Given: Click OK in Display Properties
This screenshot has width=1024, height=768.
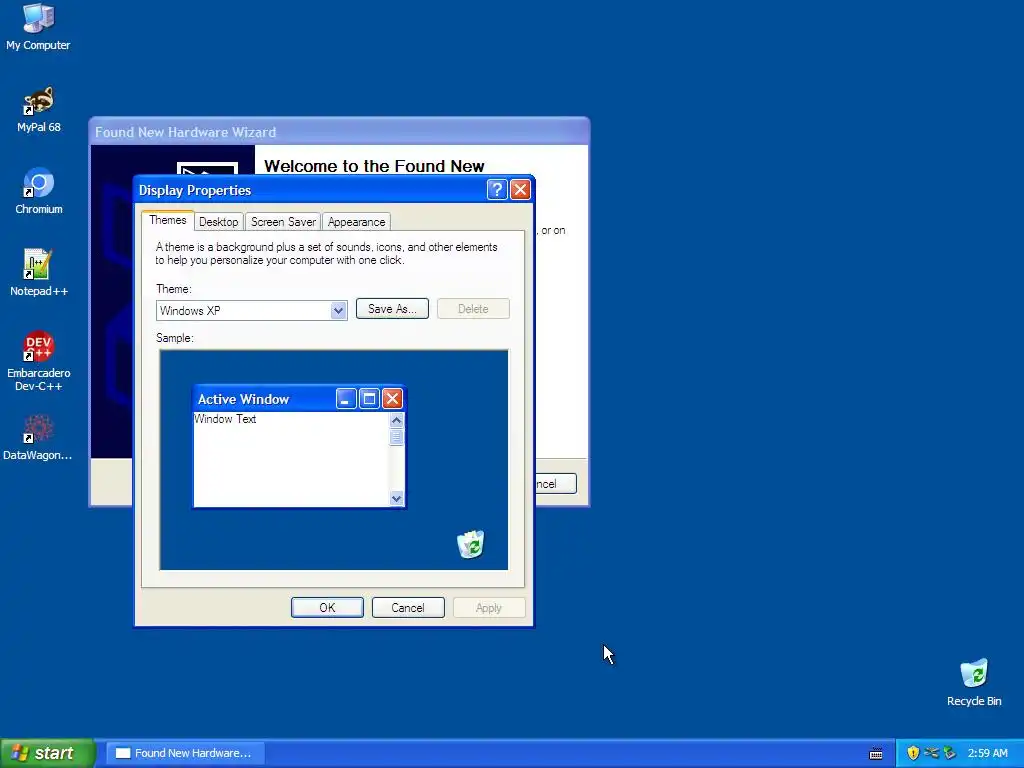Looking at the screenshot, I should coord(327,607).
